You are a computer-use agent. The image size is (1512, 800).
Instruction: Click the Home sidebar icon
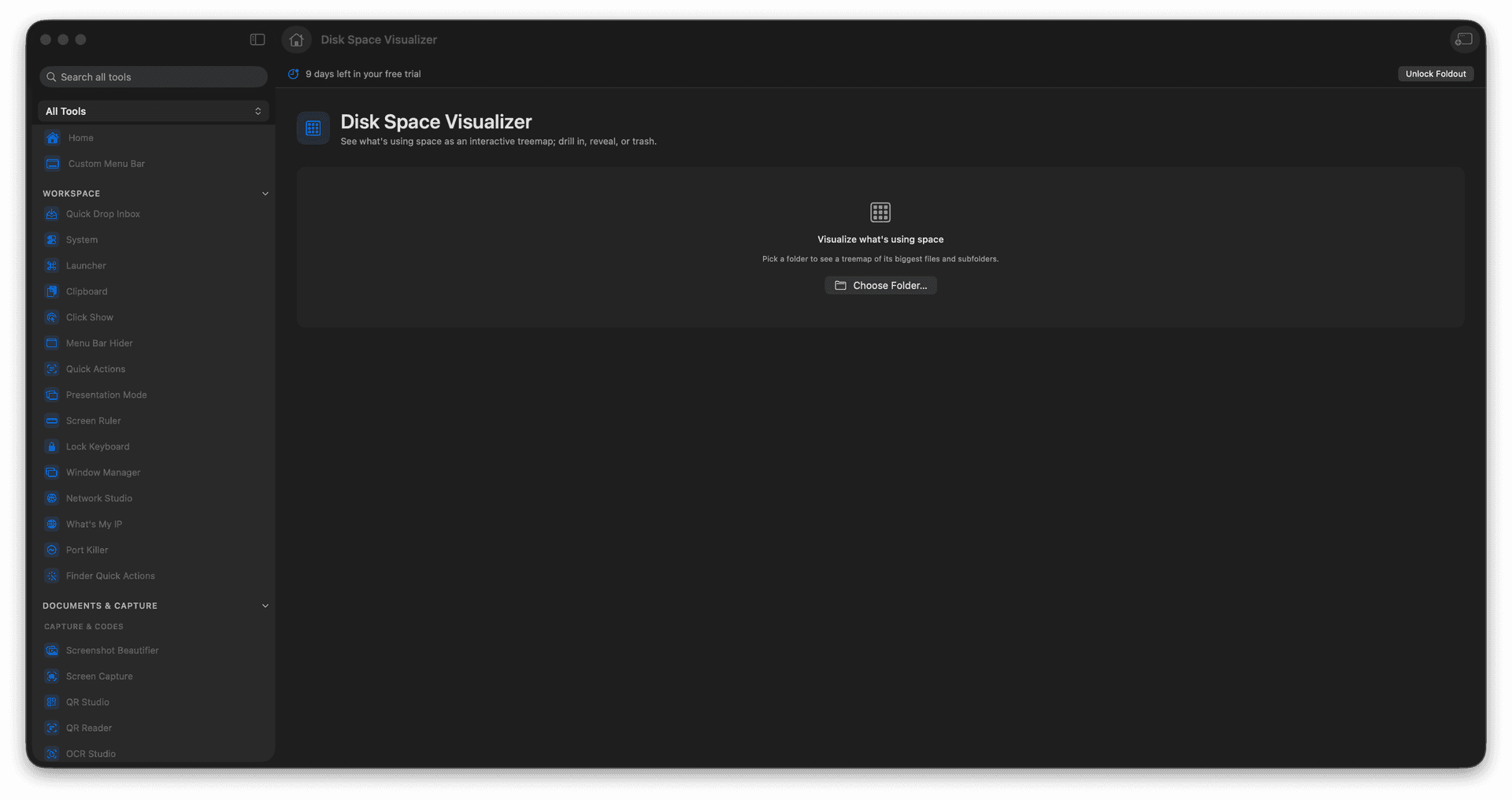[x=53, y=138]
